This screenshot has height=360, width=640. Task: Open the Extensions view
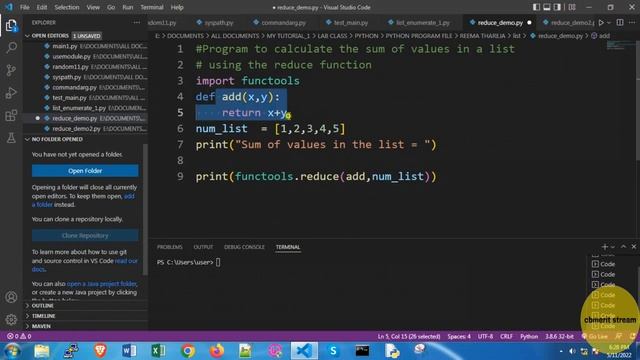click(x=11, y=116)
